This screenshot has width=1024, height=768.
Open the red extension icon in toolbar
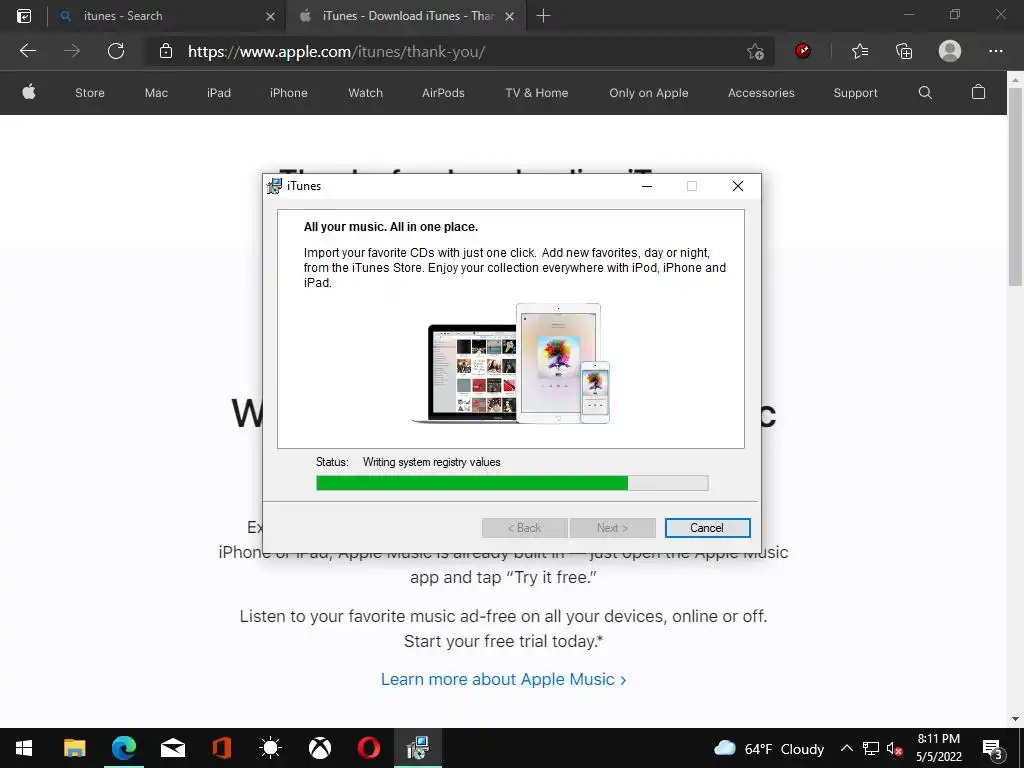point(803,51)
